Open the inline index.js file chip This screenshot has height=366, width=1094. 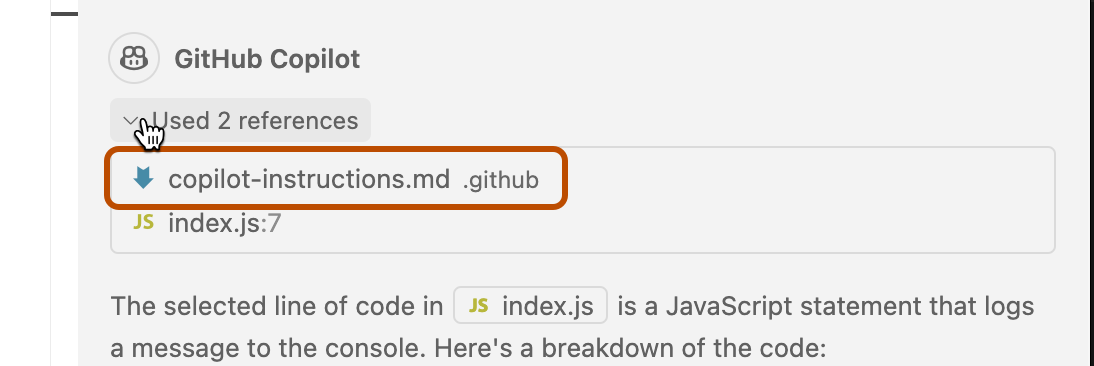(x=530, y=305)
